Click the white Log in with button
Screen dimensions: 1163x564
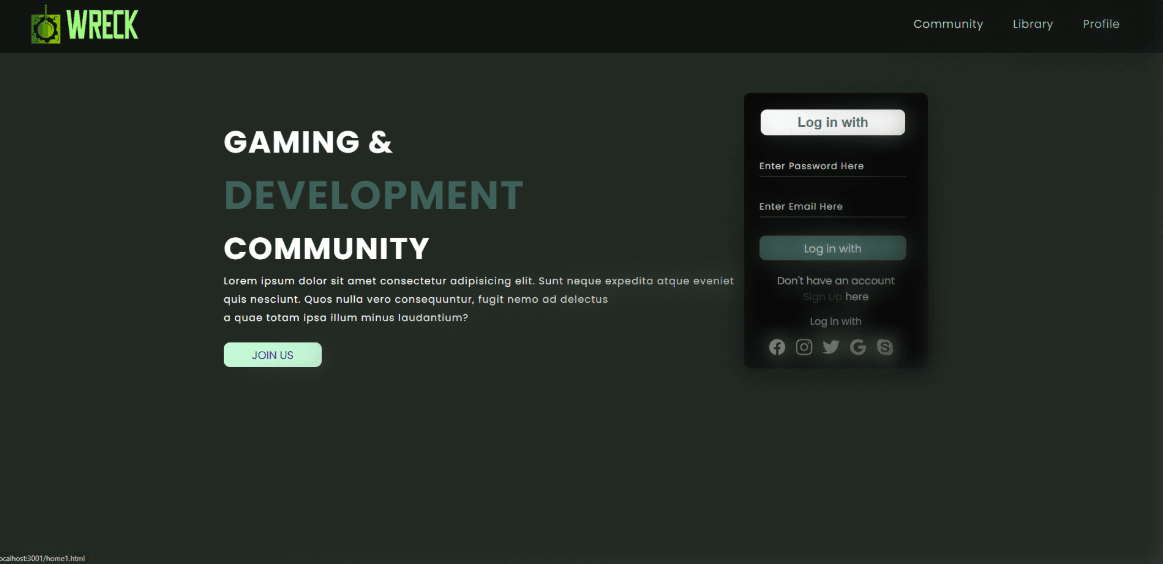832,122
